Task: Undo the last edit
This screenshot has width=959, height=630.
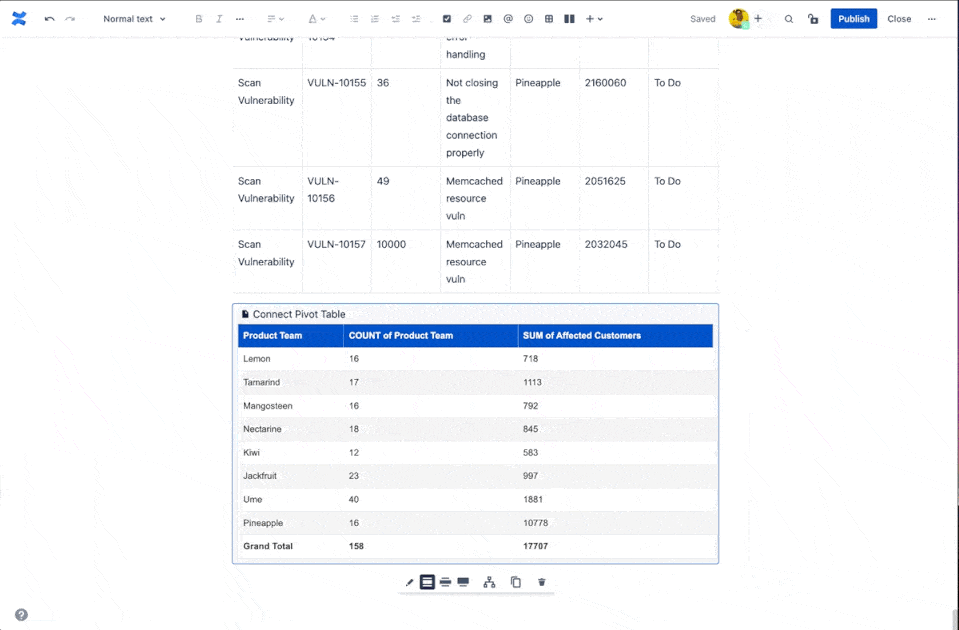Action: click(x=50, y=19)
